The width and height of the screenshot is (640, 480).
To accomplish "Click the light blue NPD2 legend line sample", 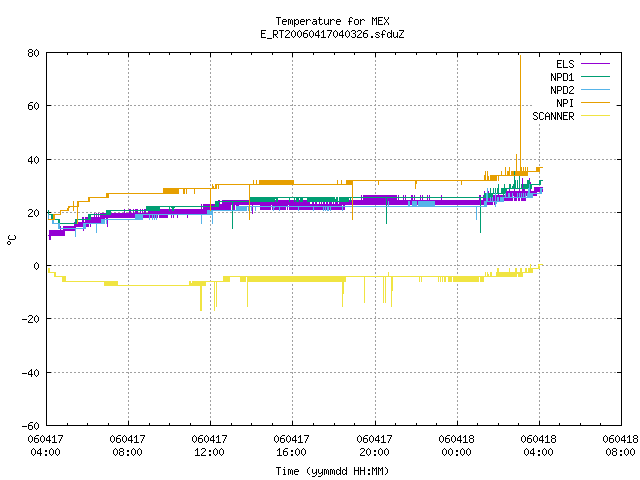I will point(595,90).
